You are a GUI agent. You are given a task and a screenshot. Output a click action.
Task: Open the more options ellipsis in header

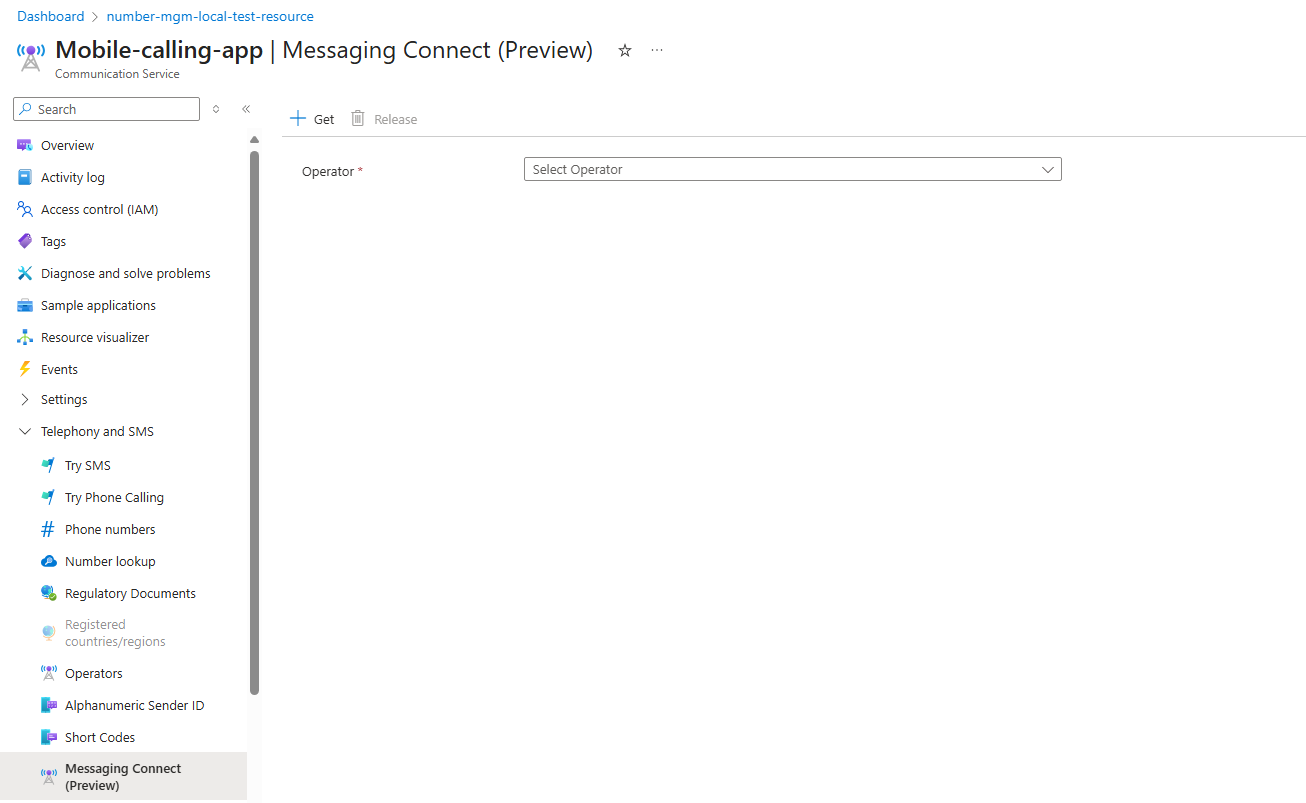click(657, 50)
